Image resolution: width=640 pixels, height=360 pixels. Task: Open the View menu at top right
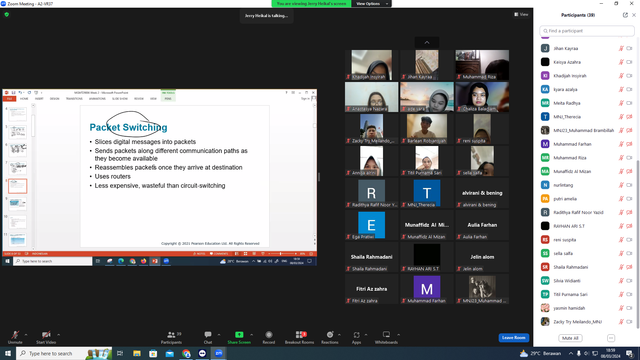(x=521, y=14)
